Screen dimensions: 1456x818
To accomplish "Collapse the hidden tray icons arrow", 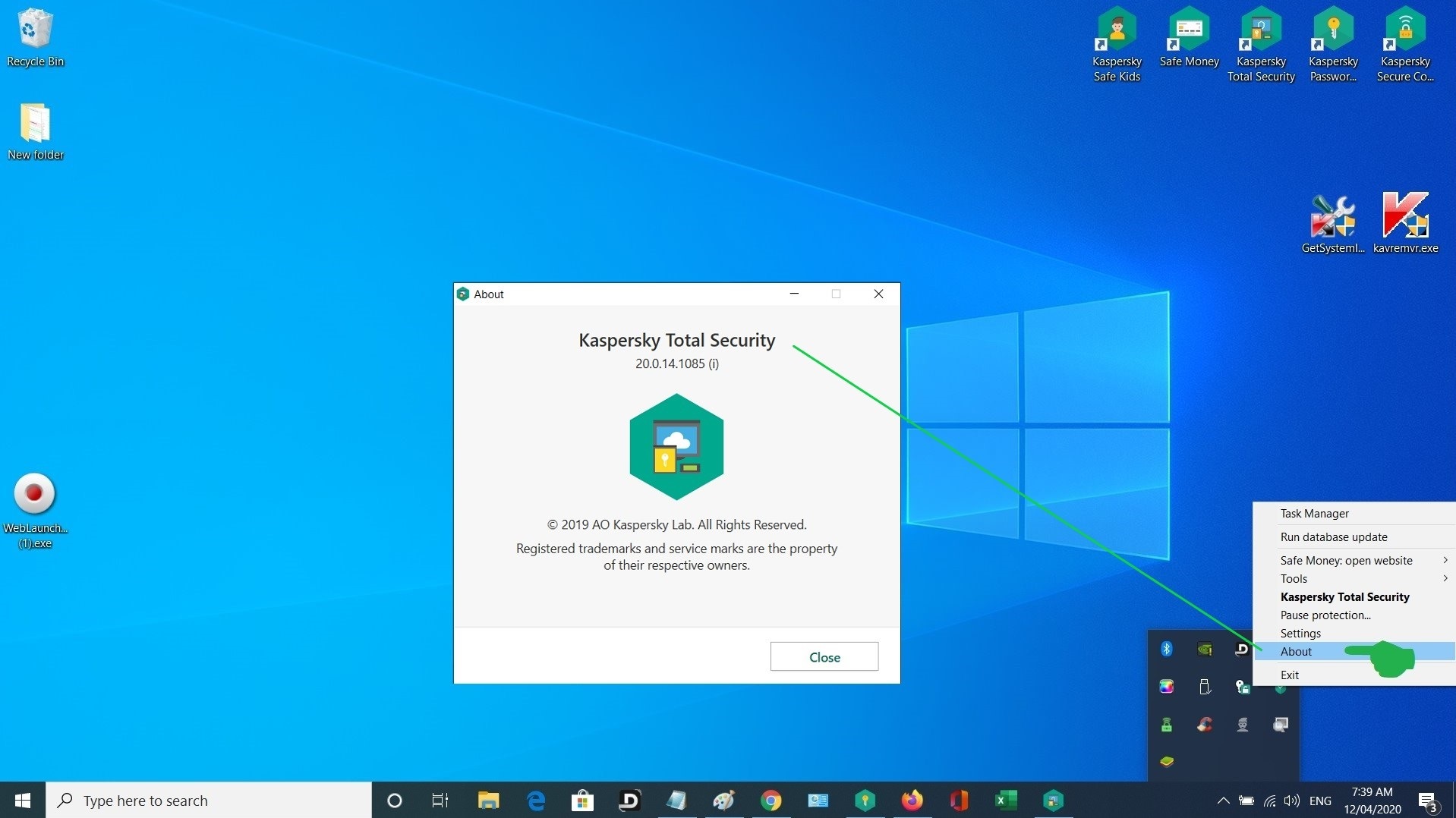I will 1223,801.
